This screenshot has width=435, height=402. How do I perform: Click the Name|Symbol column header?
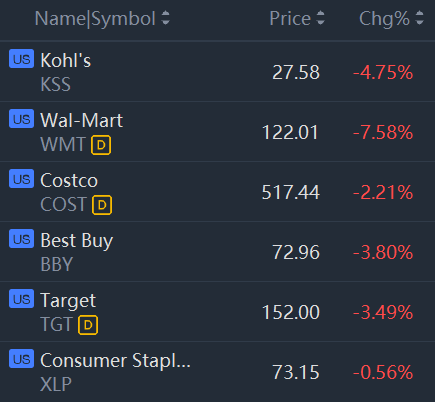[95, 18]
